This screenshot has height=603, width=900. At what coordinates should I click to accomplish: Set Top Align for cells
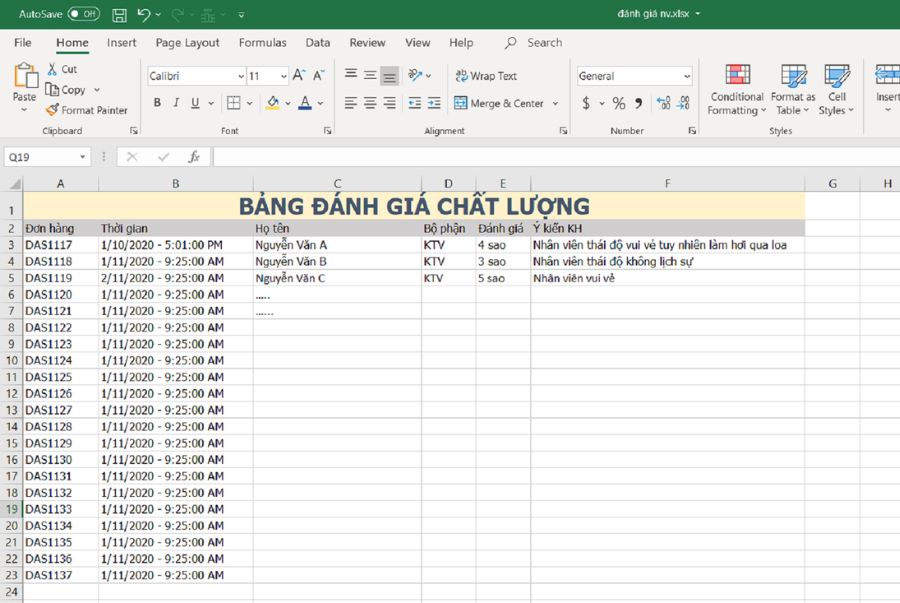[351, 75]
